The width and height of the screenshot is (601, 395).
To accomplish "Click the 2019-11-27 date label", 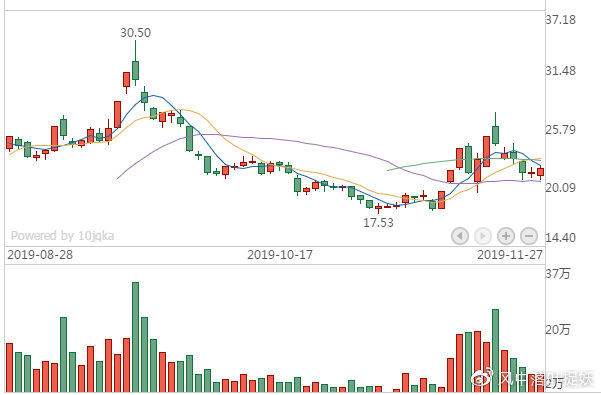I will coord(510,255).
